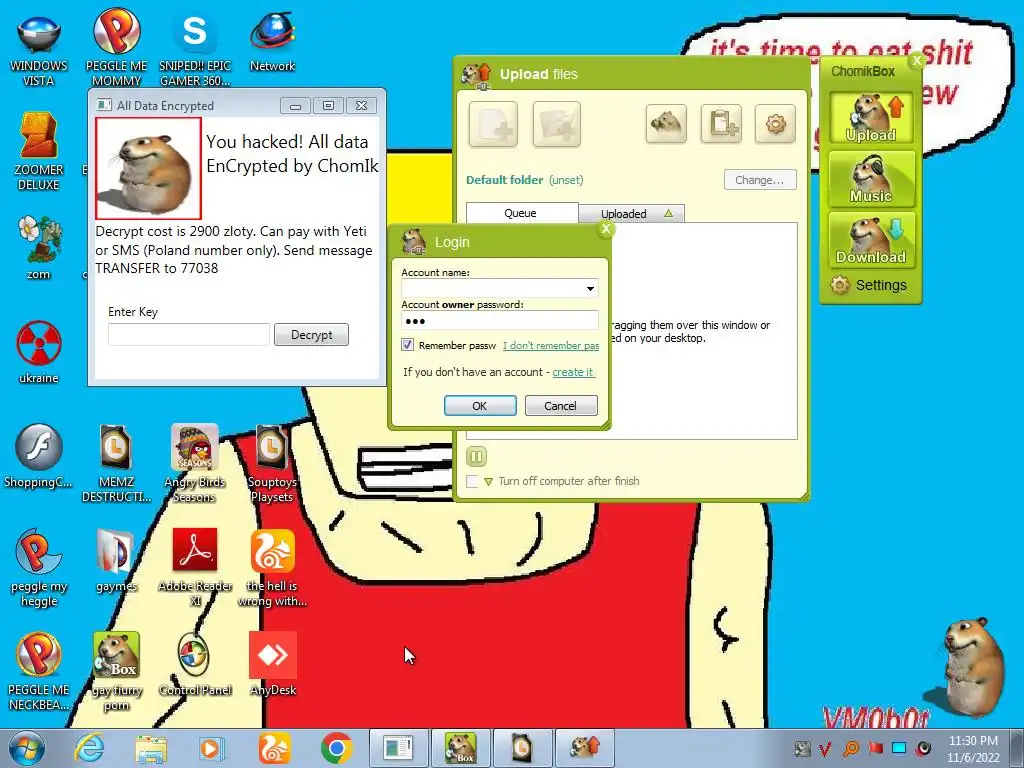Click the Upload button in ChomikBox panel

[871, 118]
